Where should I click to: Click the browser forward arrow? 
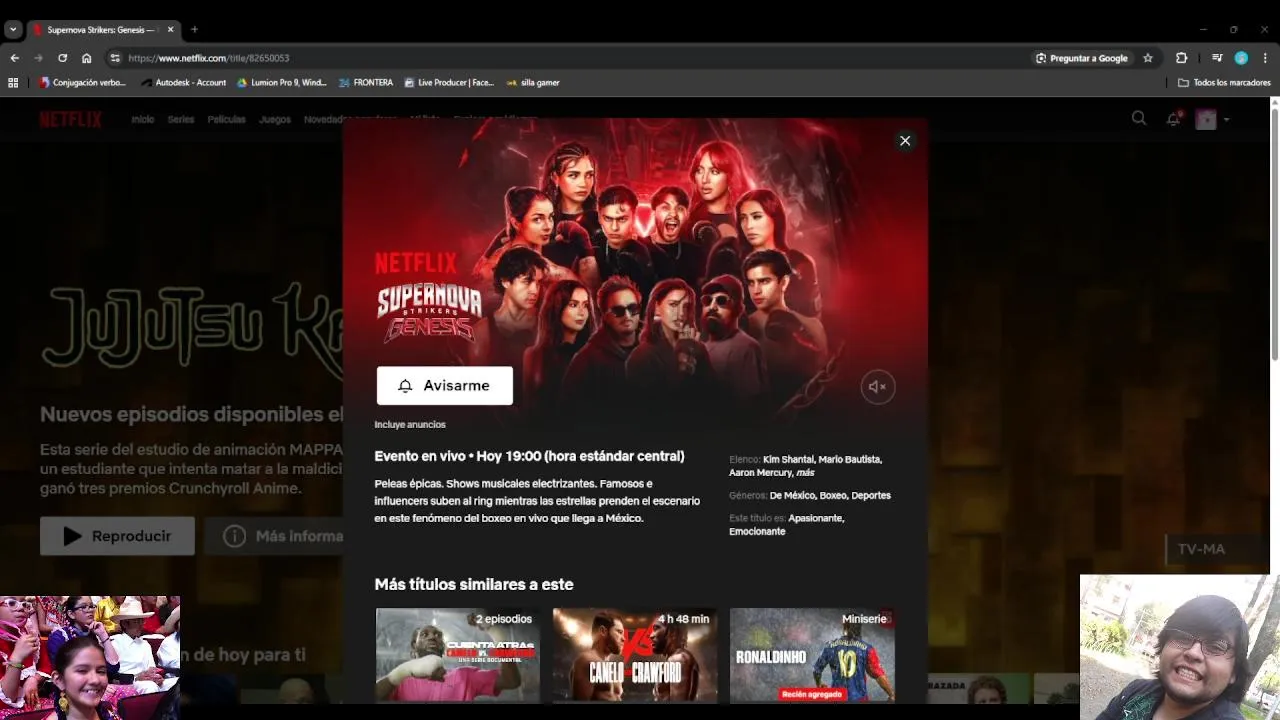point(39,58)
